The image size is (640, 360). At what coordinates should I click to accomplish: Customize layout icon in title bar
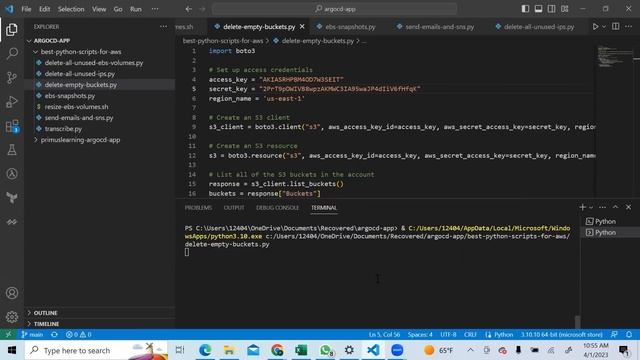pos(565,9)
